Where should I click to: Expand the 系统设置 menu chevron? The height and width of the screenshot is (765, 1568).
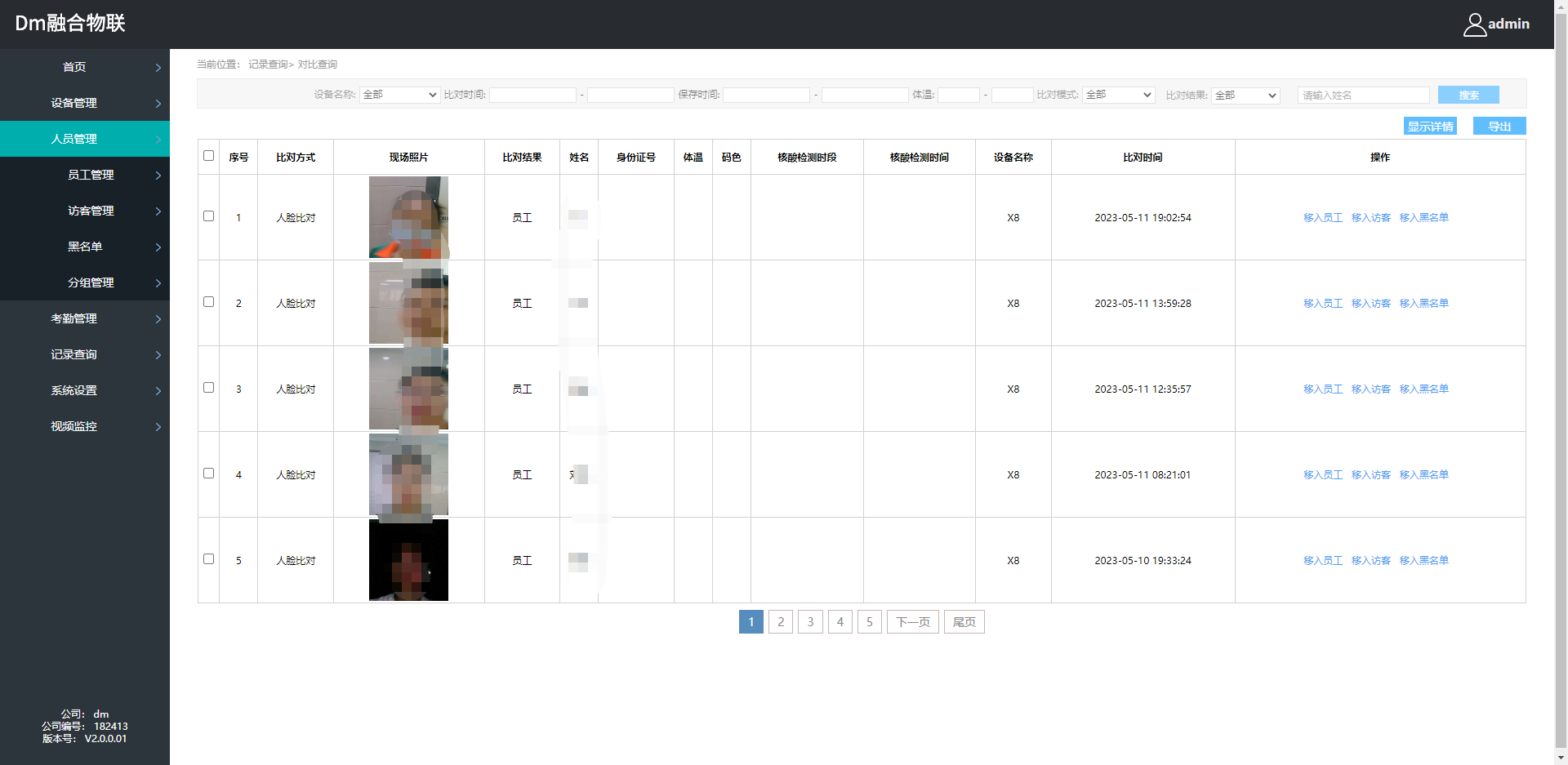pyautogui.click(x=158, y=391)
